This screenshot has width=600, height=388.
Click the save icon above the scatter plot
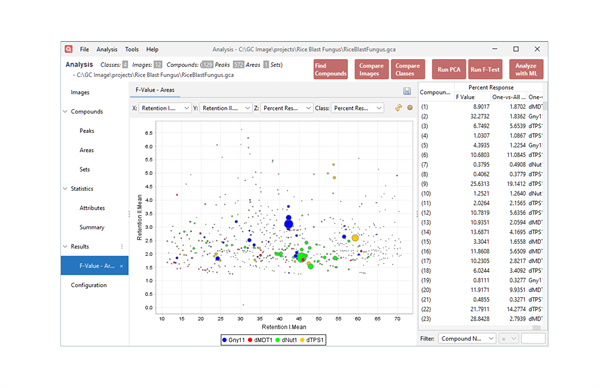(x=407, y=91)
